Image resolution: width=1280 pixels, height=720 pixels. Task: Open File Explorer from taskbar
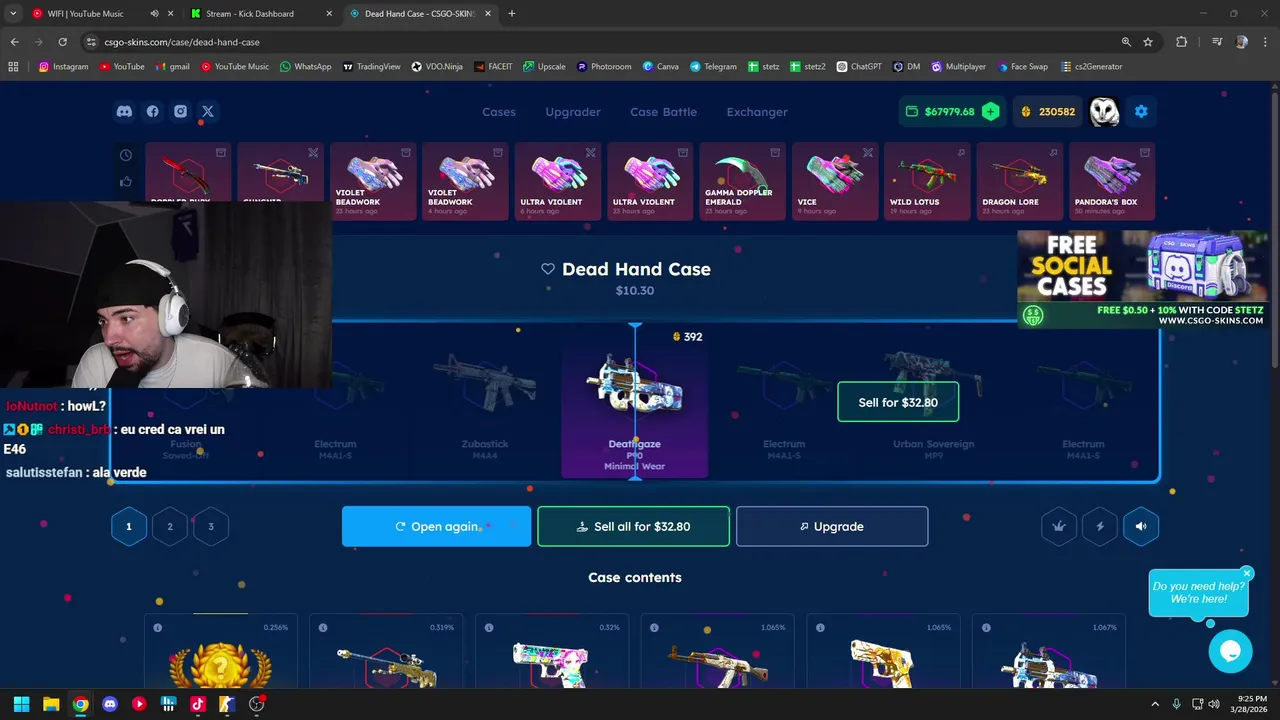pos(51,704)
